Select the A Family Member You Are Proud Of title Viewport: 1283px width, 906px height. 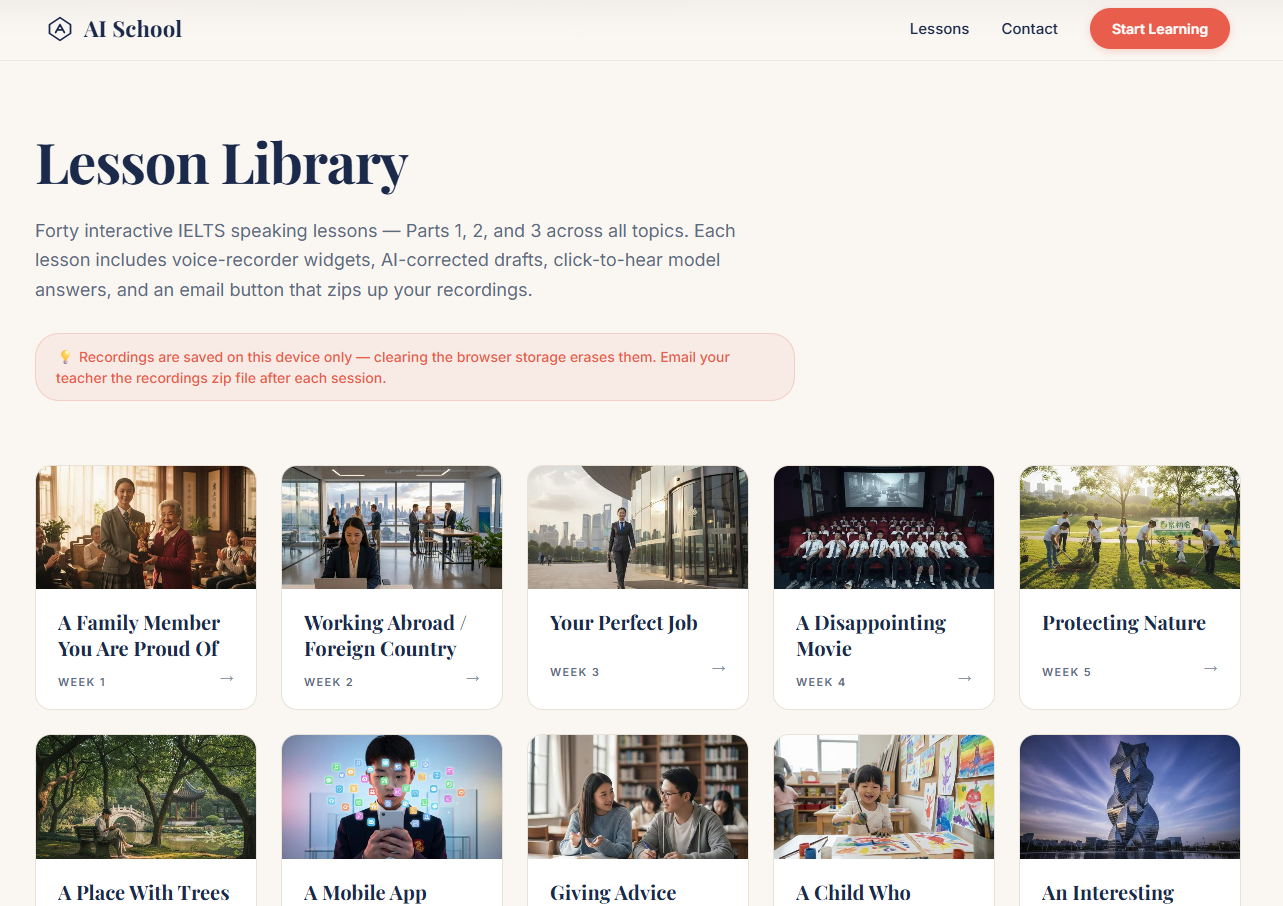[139, 636]
